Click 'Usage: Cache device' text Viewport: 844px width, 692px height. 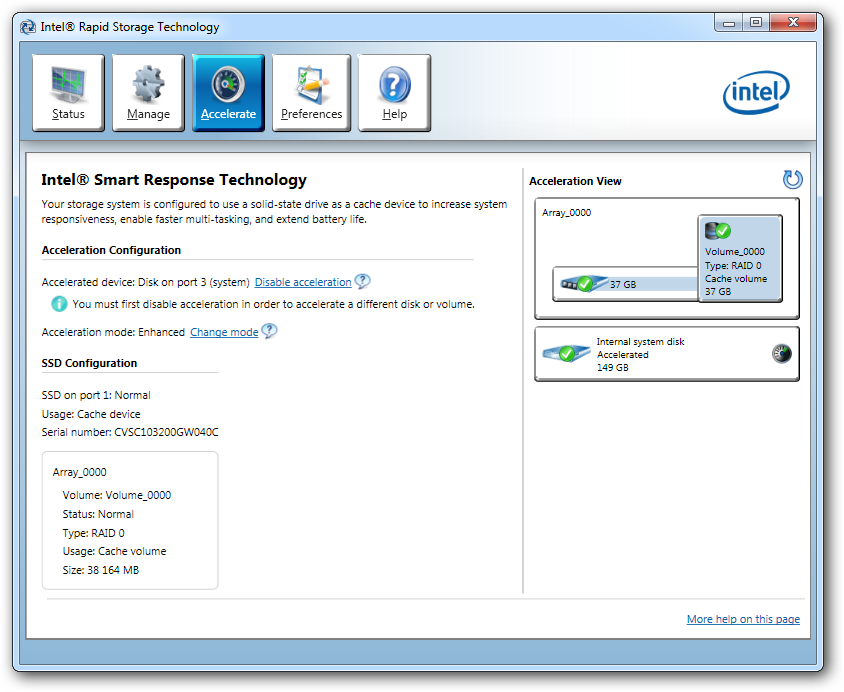tap(91, 414)
